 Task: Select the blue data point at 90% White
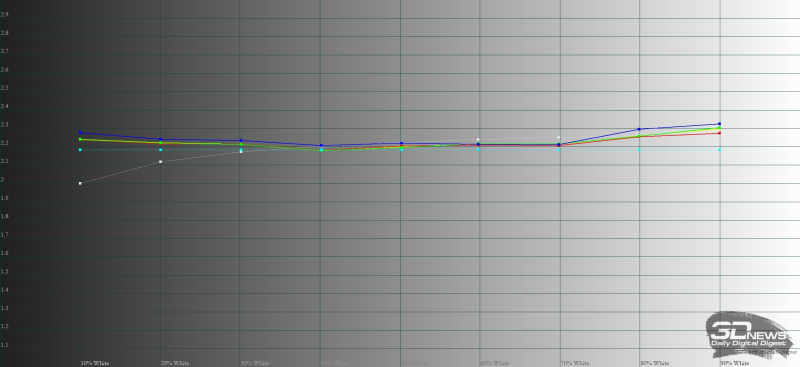(x=719, y=124)
